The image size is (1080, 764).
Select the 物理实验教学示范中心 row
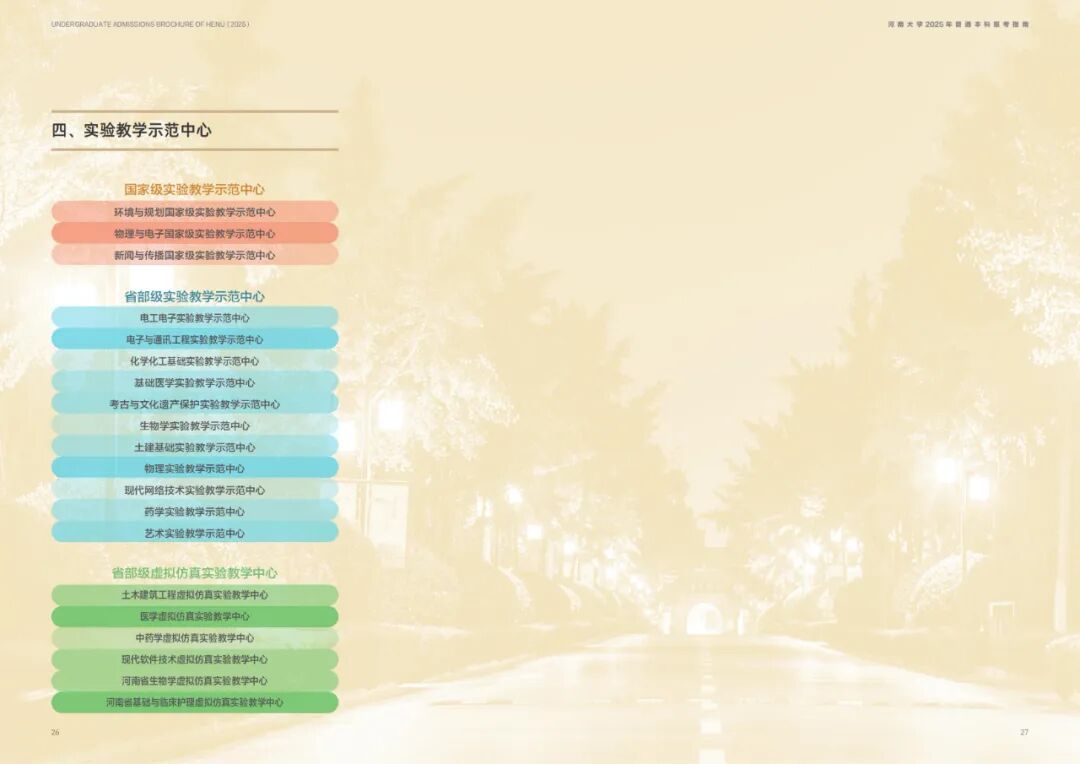195,468
